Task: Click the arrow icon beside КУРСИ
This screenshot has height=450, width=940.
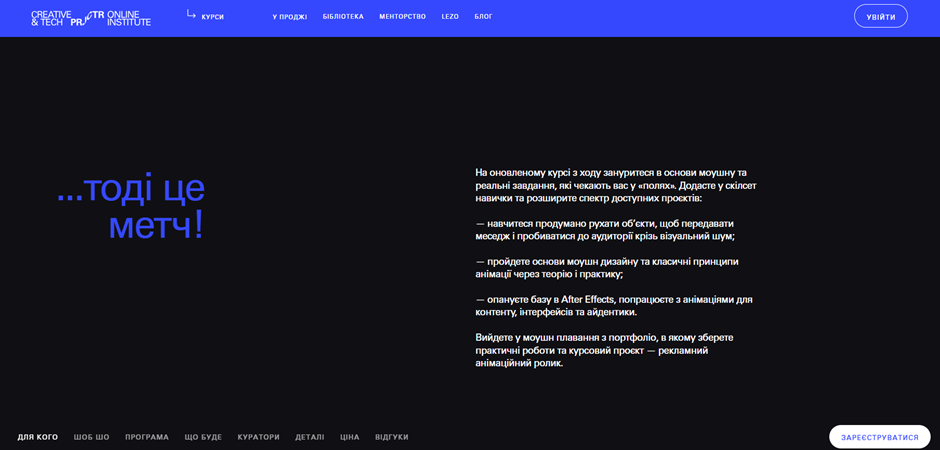Action: (191, 15)
